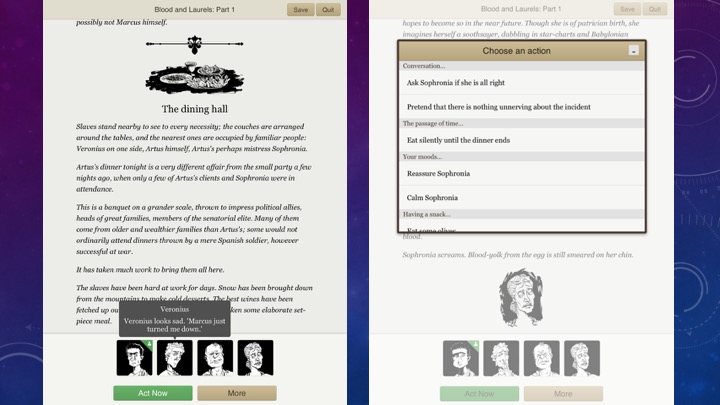The image size is (720, 405).
Task: Click the second dimmed portrait in right panel
Action: (501, 358)
